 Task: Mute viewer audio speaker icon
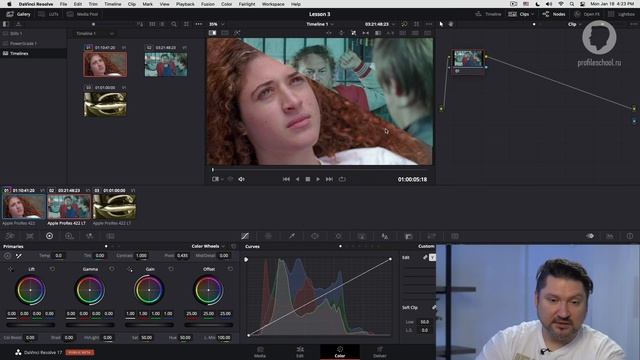(x=241, y=179)
